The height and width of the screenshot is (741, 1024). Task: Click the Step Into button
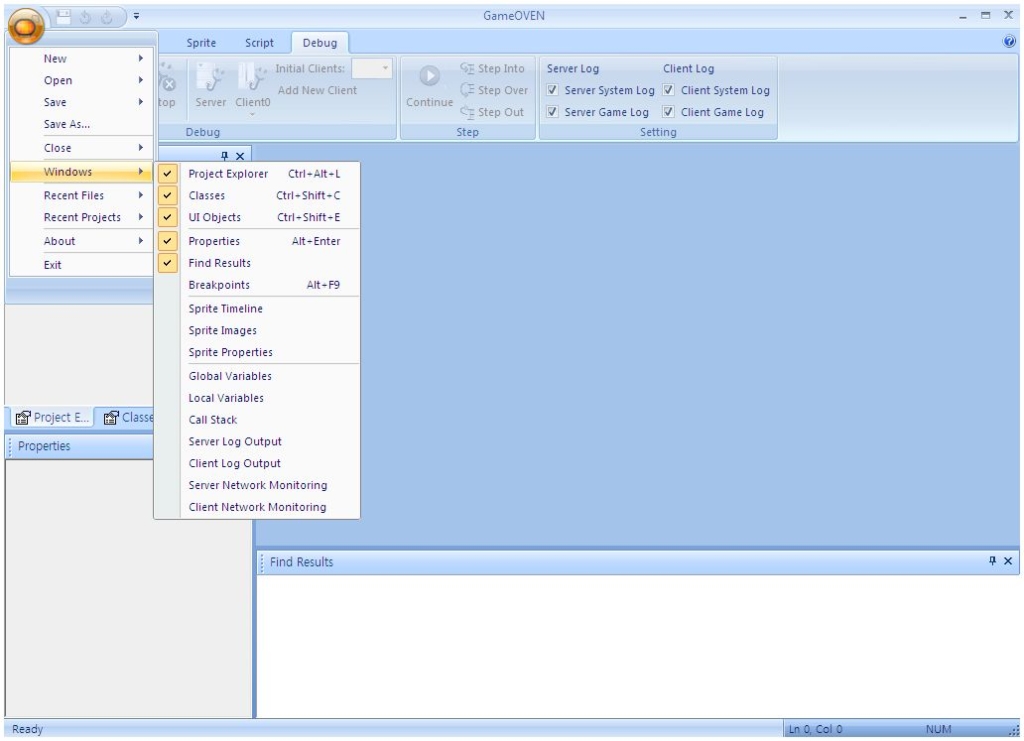coord(492,69)
